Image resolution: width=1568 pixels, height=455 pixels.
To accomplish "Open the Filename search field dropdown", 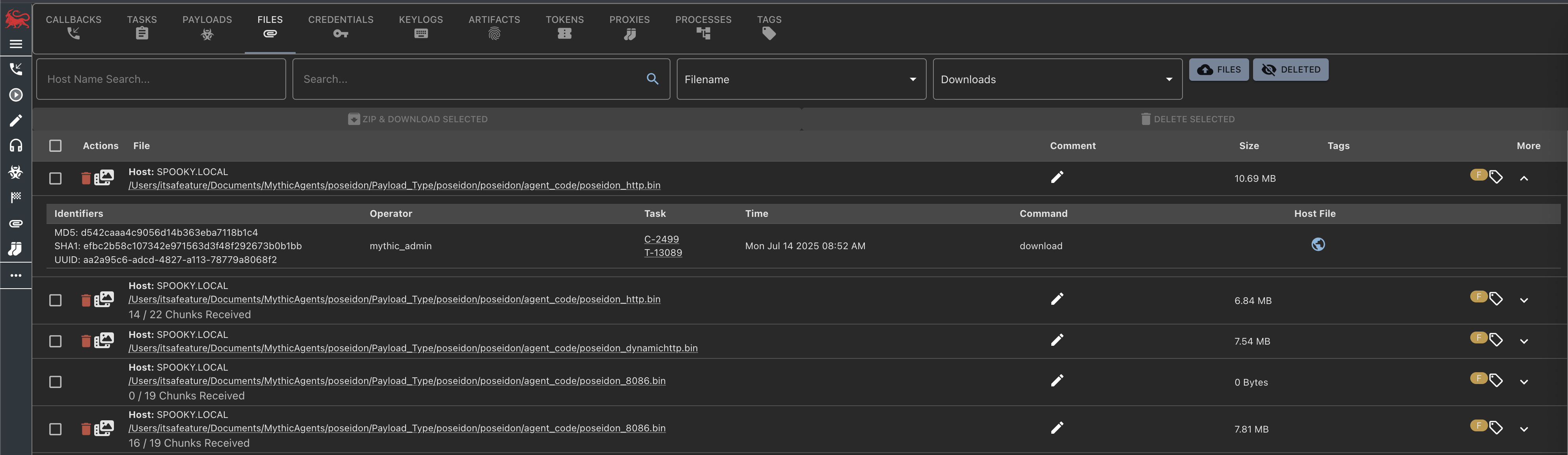I will pos(801,79).
